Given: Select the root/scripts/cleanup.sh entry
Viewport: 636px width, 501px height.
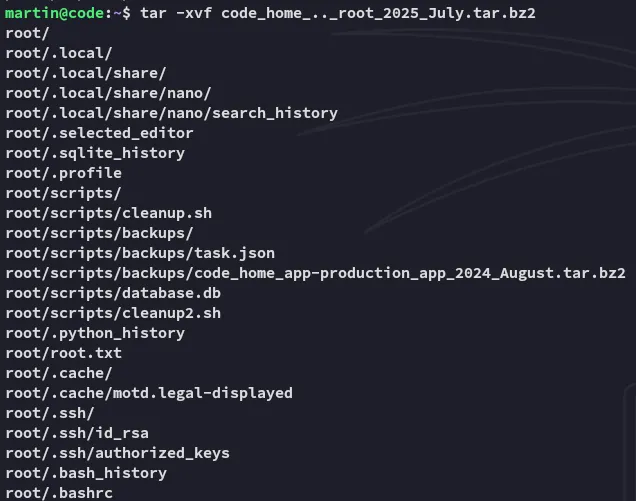Looking at the screenshot, I should 108,213.
